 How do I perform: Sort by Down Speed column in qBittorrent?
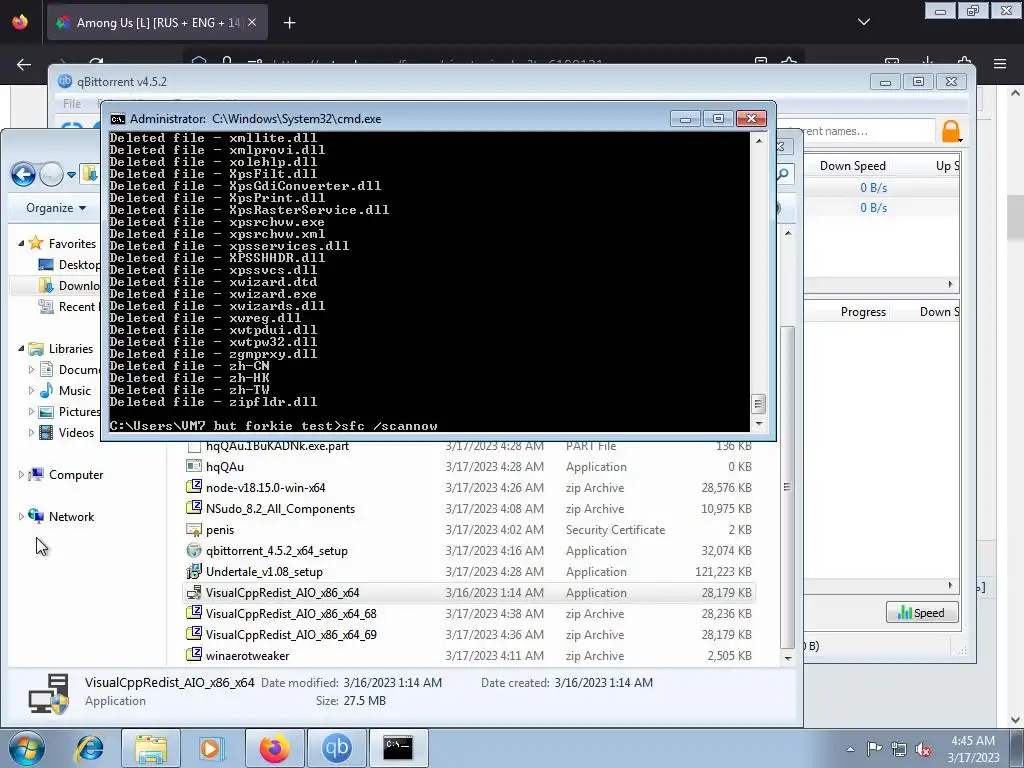(852, 166)
